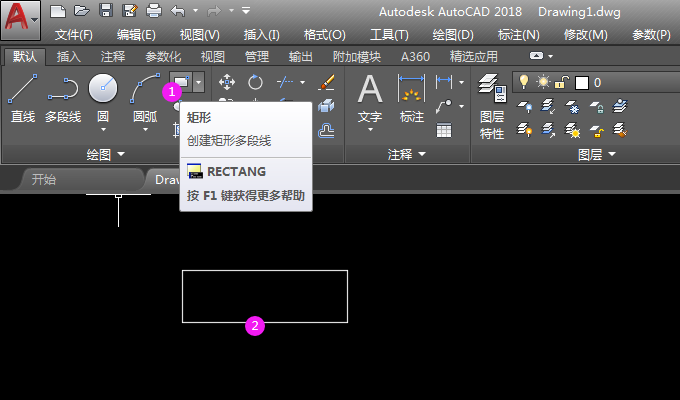Toggle the layer 0 freeze sun icon

coord(543,82)
